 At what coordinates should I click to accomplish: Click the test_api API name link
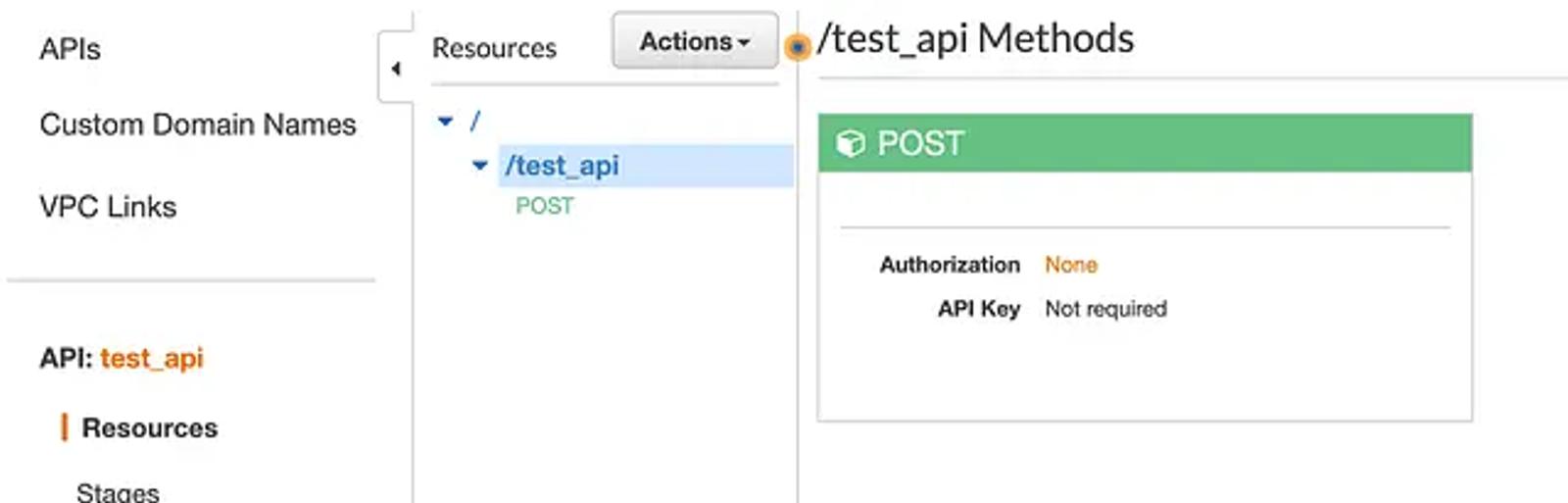152,359
